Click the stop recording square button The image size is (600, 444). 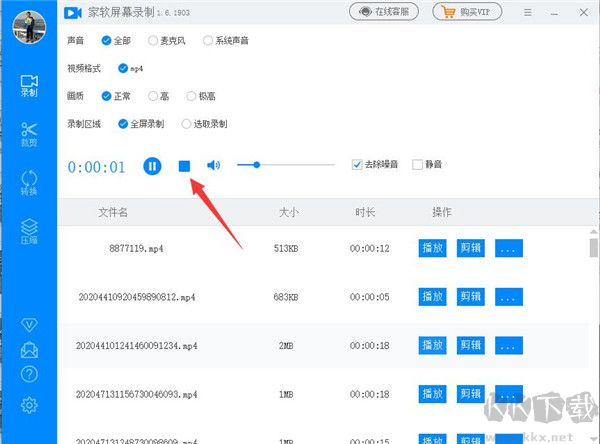coord(184,166)
